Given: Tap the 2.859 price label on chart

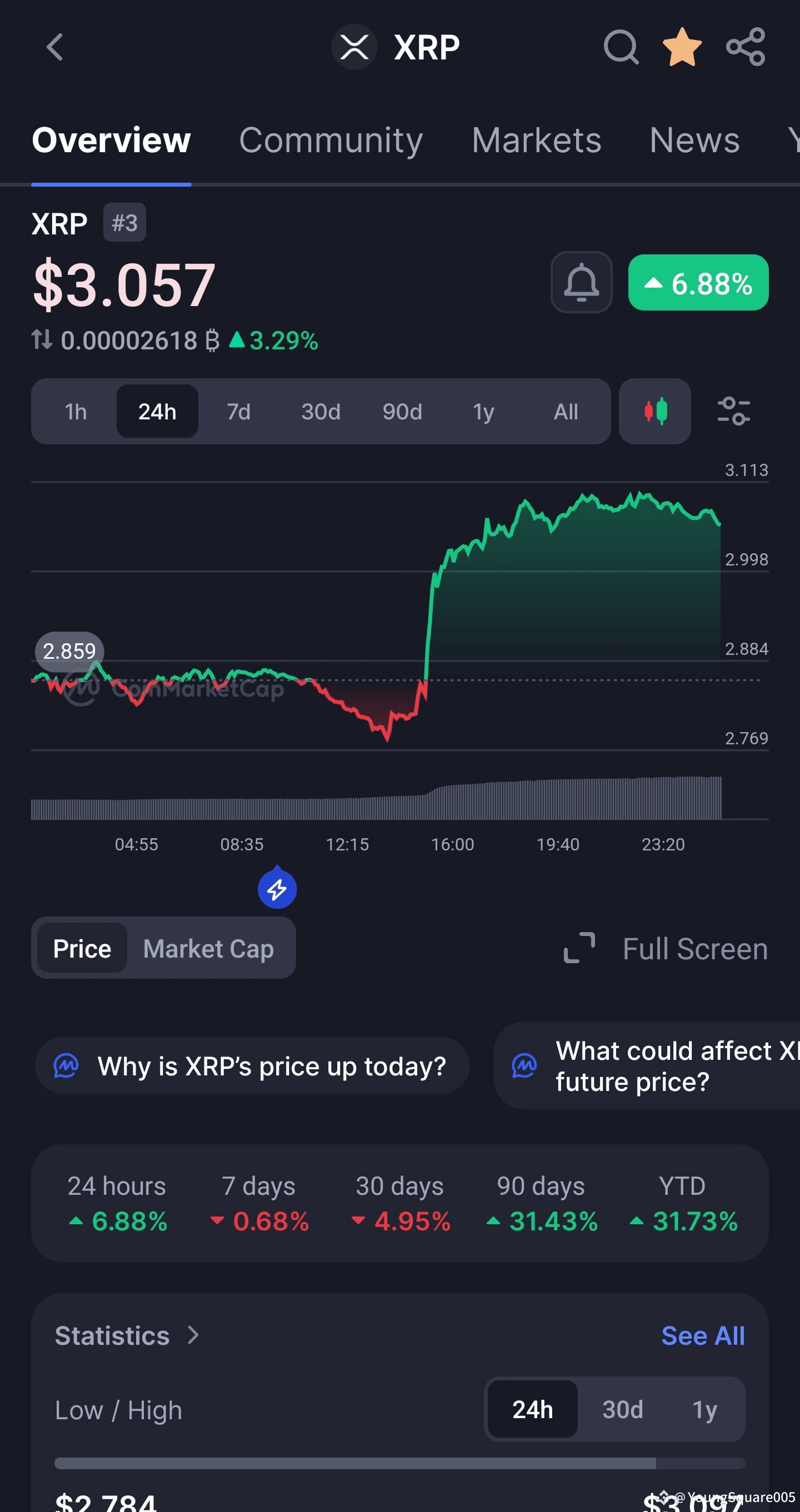Looking at the screenshot, I should point(69,651).
